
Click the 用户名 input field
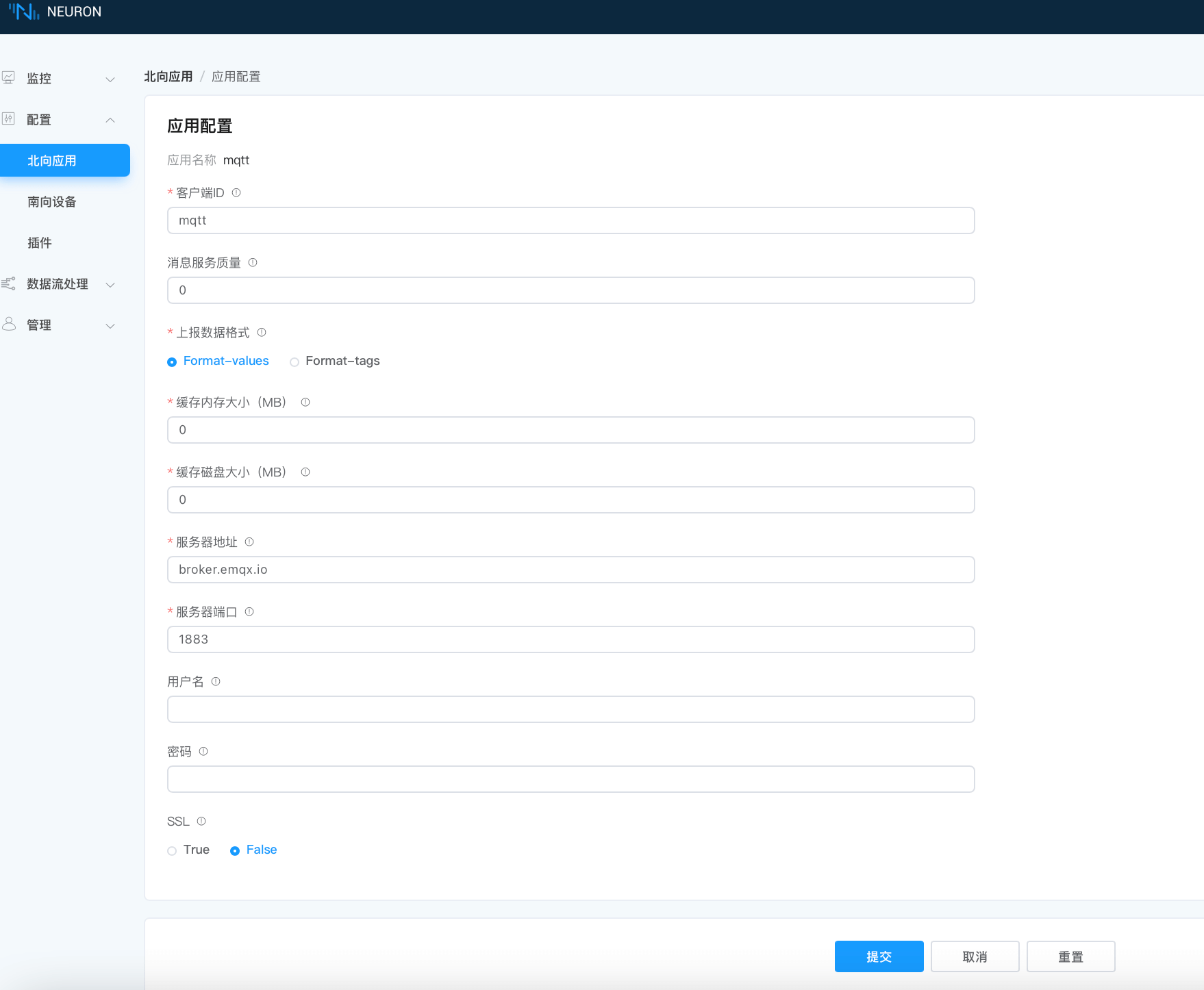click(x=570, y=709)
